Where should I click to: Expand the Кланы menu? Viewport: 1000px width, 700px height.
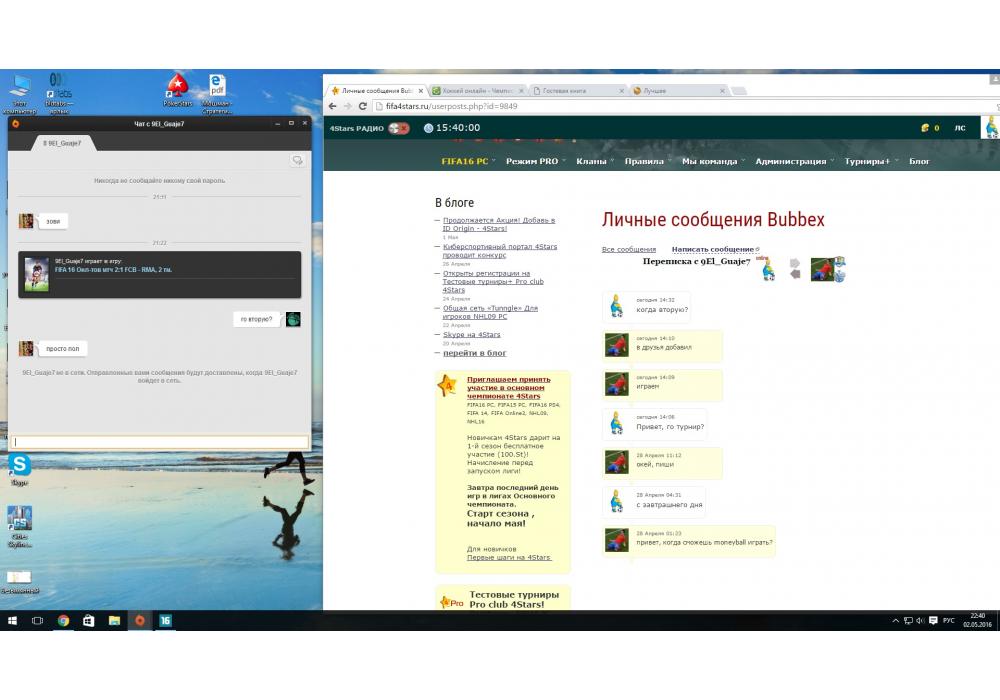[592, 161]
